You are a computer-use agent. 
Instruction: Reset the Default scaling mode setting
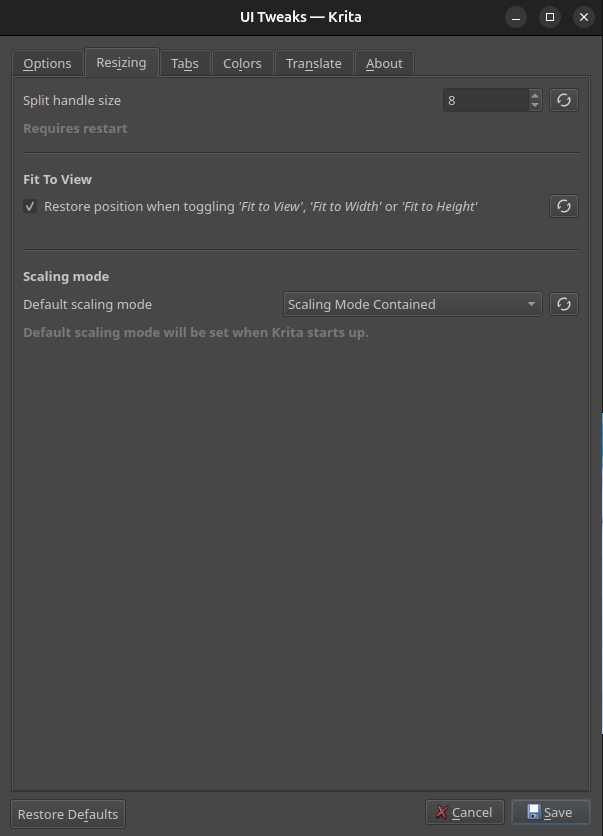click(564, 304)
